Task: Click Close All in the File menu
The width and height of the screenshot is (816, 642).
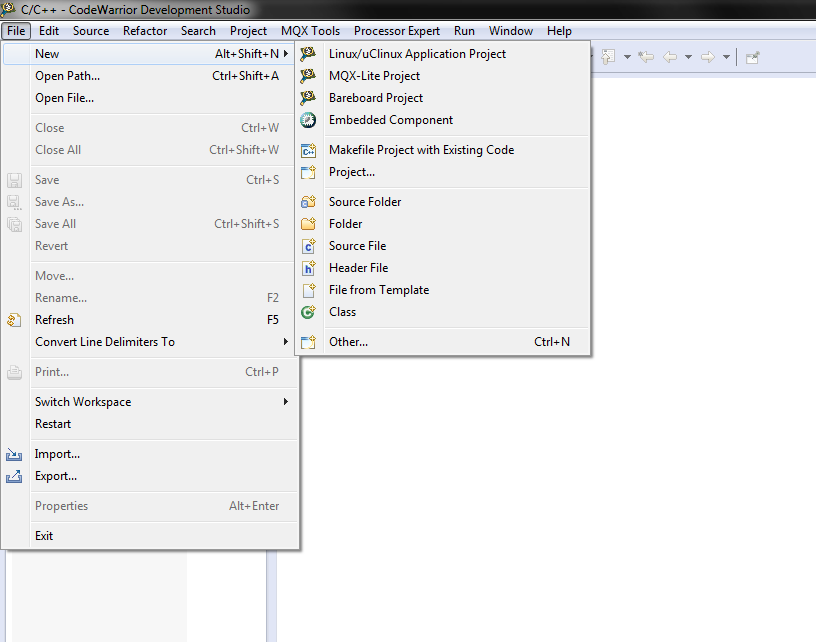Action: tap(150, 150)
